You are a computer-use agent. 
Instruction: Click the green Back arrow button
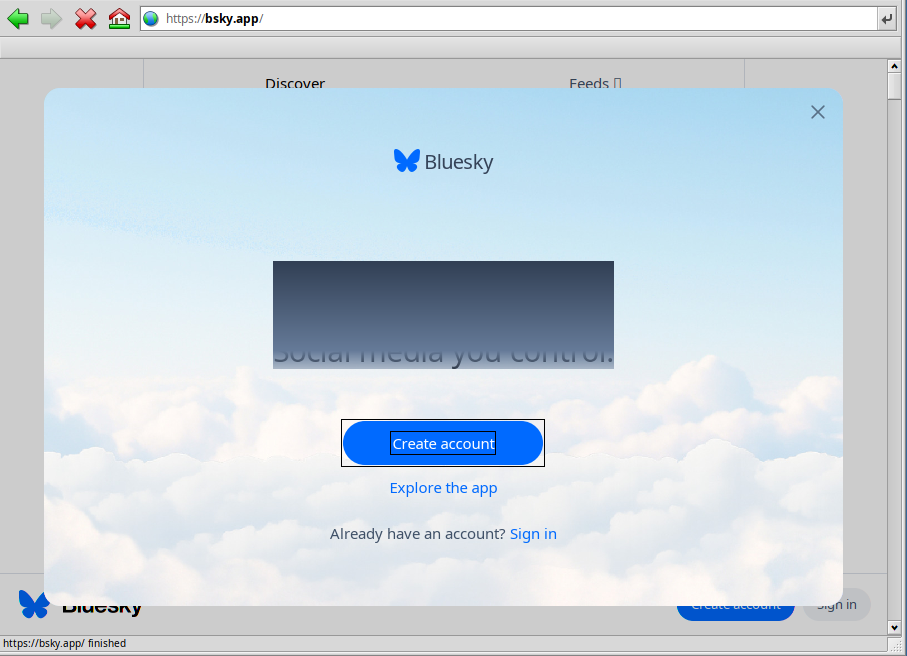pos(18,18)
